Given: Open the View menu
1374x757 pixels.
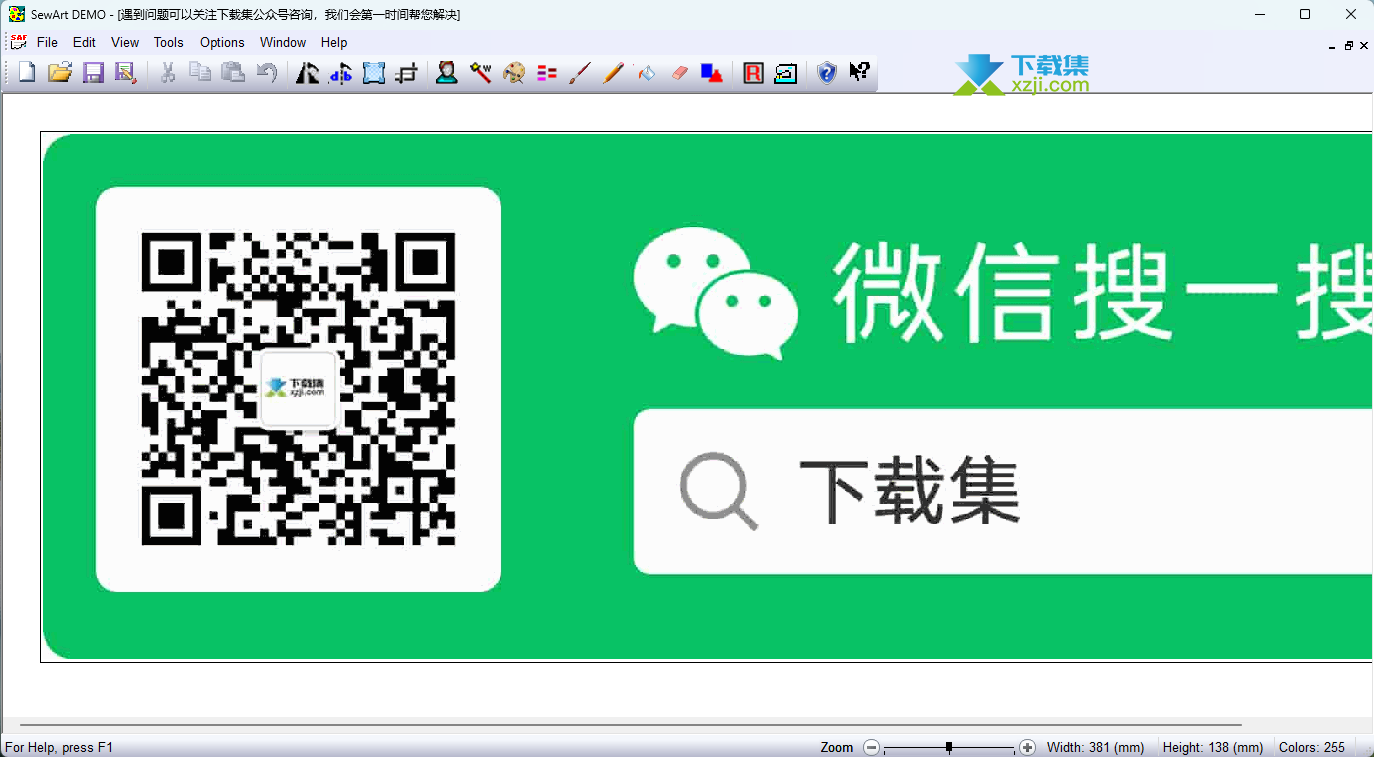Looking at the screenshot, I should coord(125,42).
